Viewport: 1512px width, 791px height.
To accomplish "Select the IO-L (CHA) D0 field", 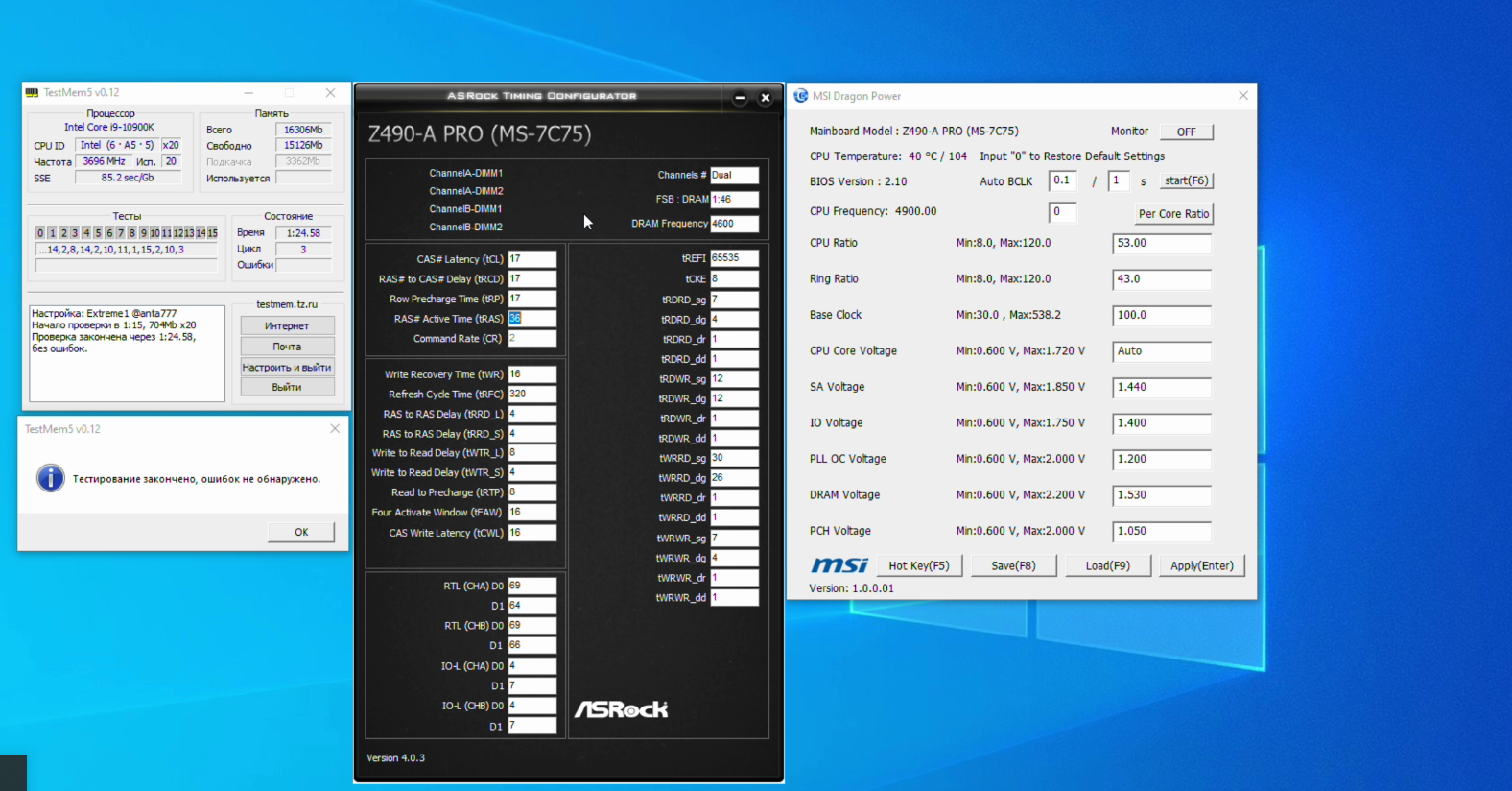I will 532,666.
